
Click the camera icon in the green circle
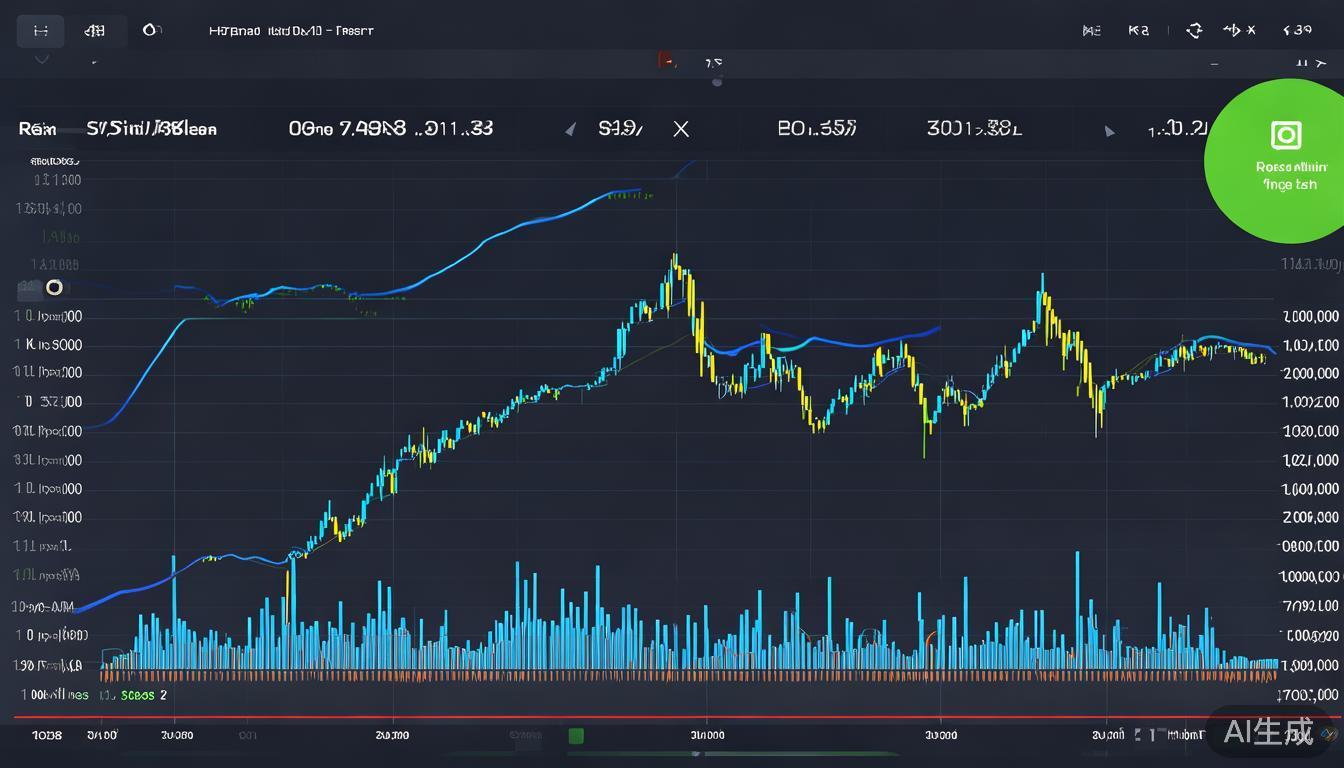(x=1285, y=135)
